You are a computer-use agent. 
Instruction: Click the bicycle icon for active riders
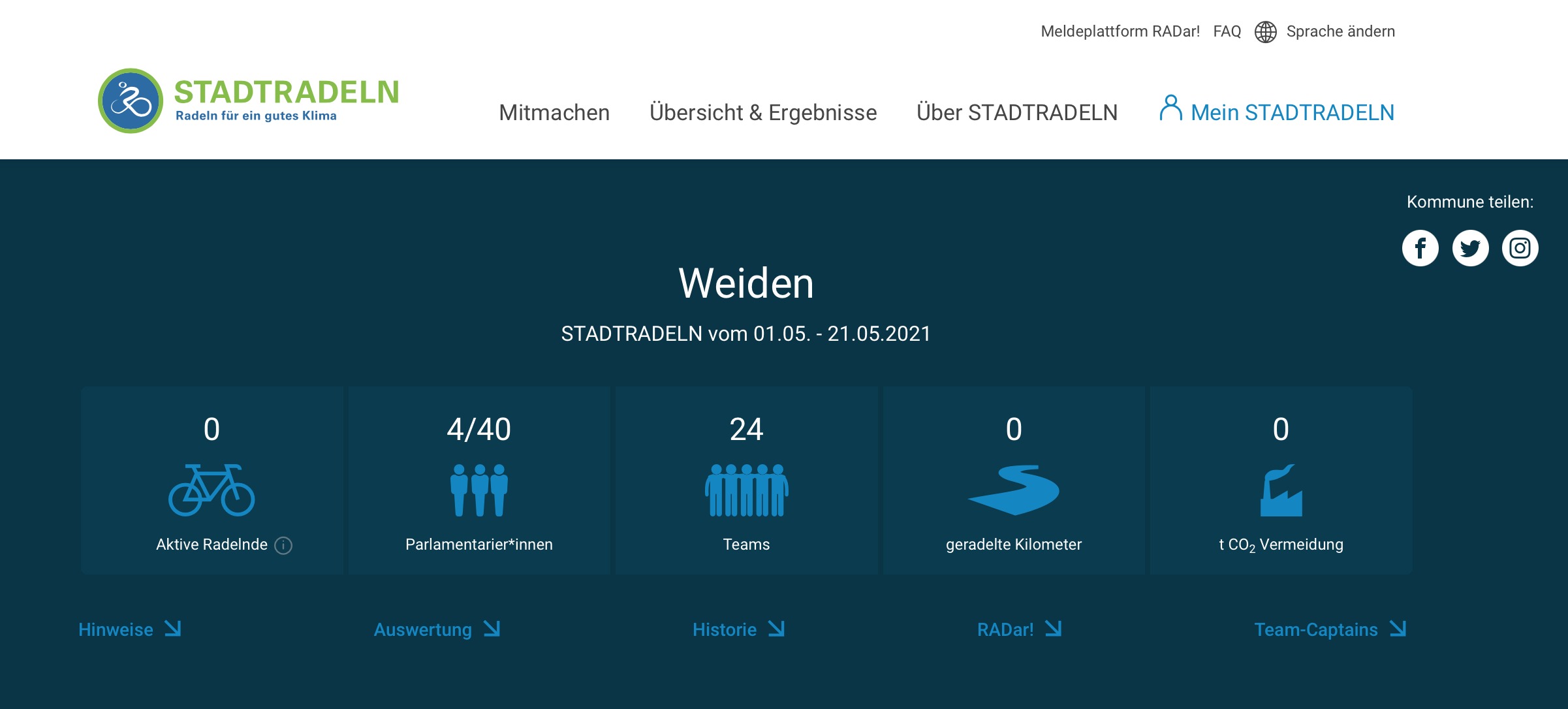(212, 490)
